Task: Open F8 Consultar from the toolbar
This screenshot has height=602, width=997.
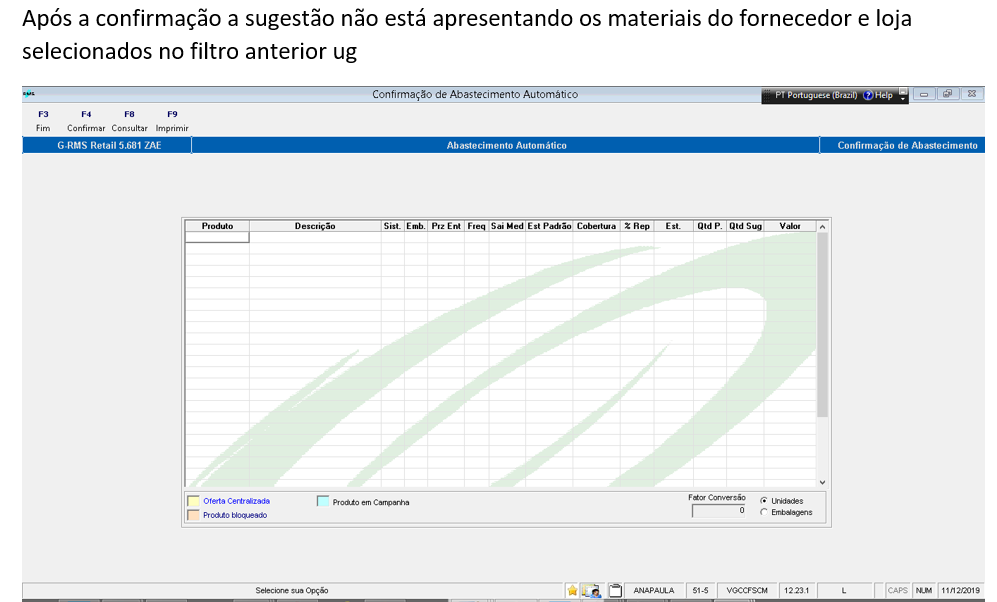Action: 129,121
